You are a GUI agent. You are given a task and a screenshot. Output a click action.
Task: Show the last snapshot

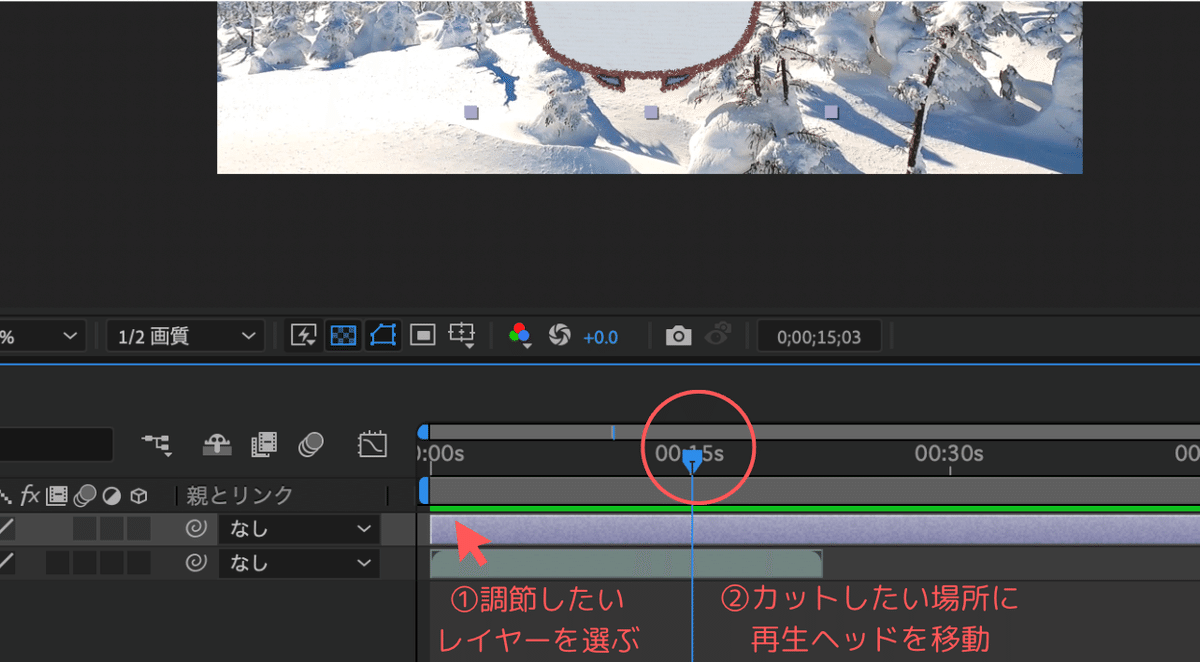coord(719,336)
